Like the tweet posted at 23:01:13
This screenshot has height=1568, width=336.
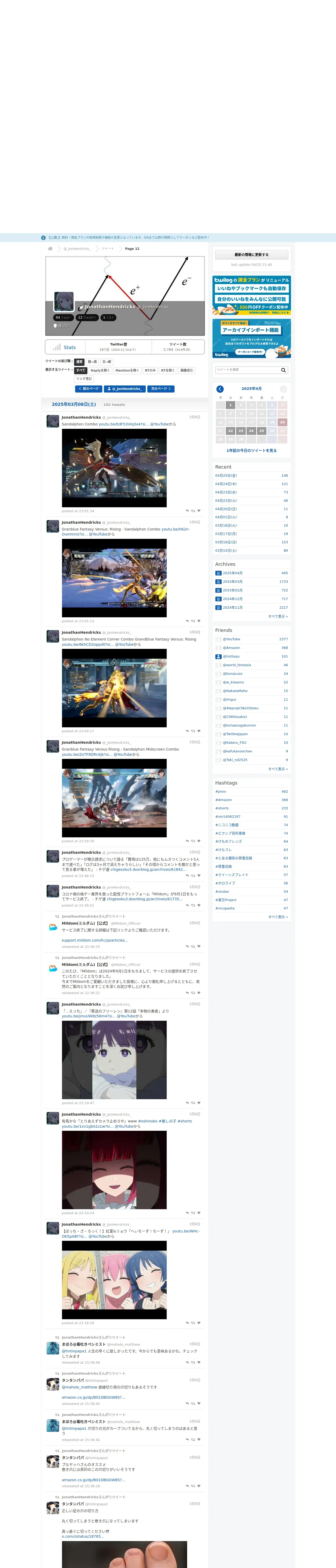click(x=199, y=621)
